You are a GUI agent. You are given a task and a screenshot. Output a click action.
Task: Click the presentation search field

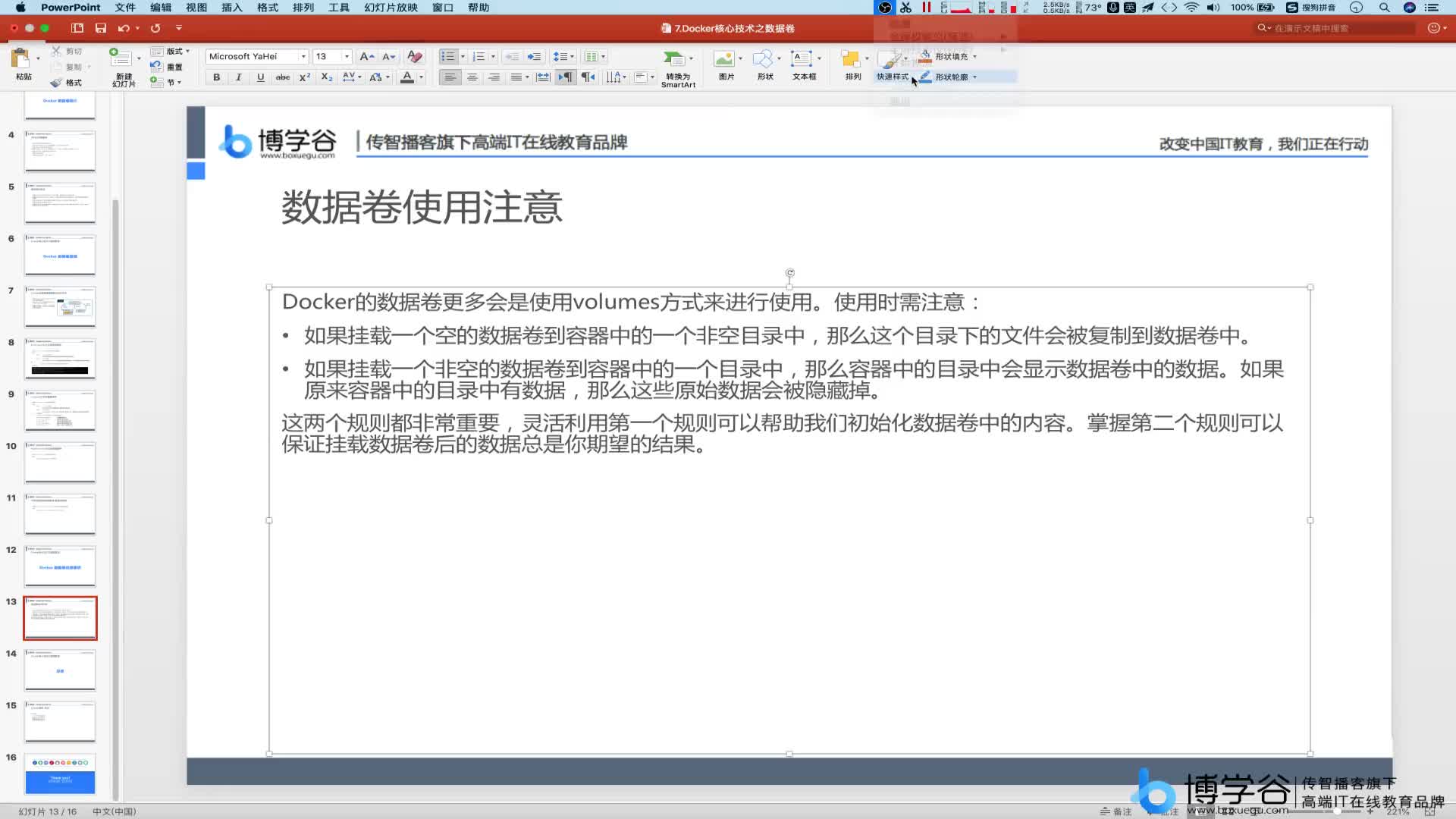click(1335, 28)
